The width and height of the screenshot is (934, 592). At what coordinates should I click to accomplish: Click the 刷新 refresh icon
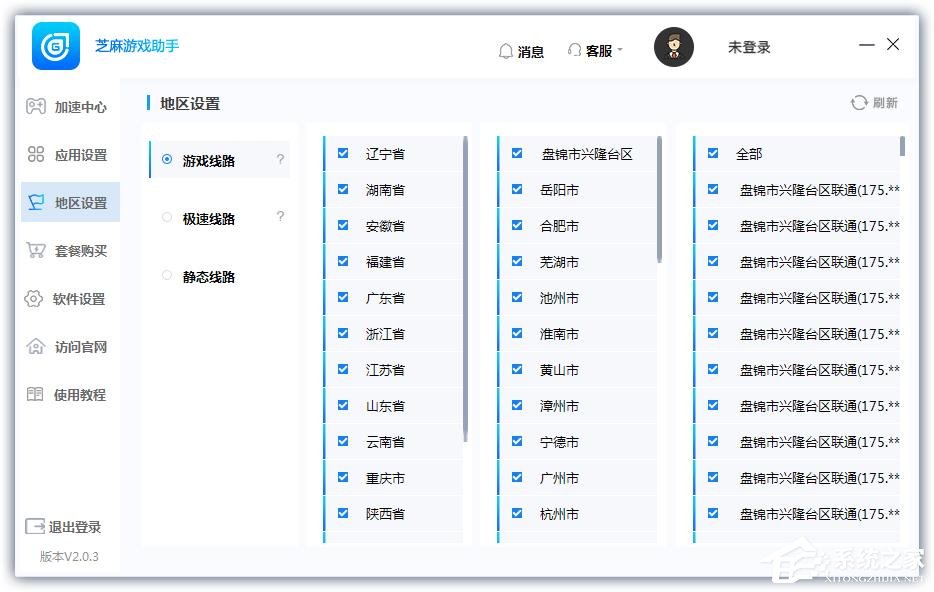(858, 102)
